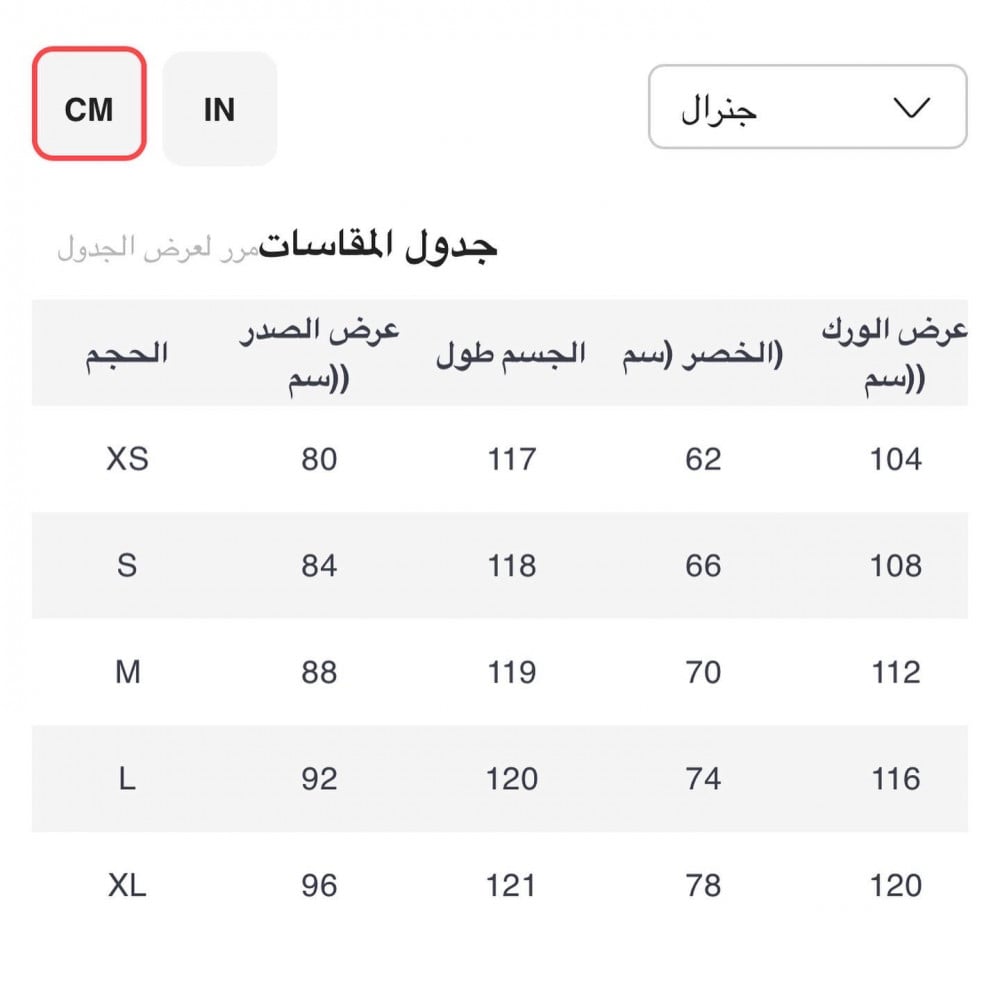This screenshot has height=1000, width=1000.
Task: Click the مرر لعرض الجدول hint text
Action: pos(157,248)
